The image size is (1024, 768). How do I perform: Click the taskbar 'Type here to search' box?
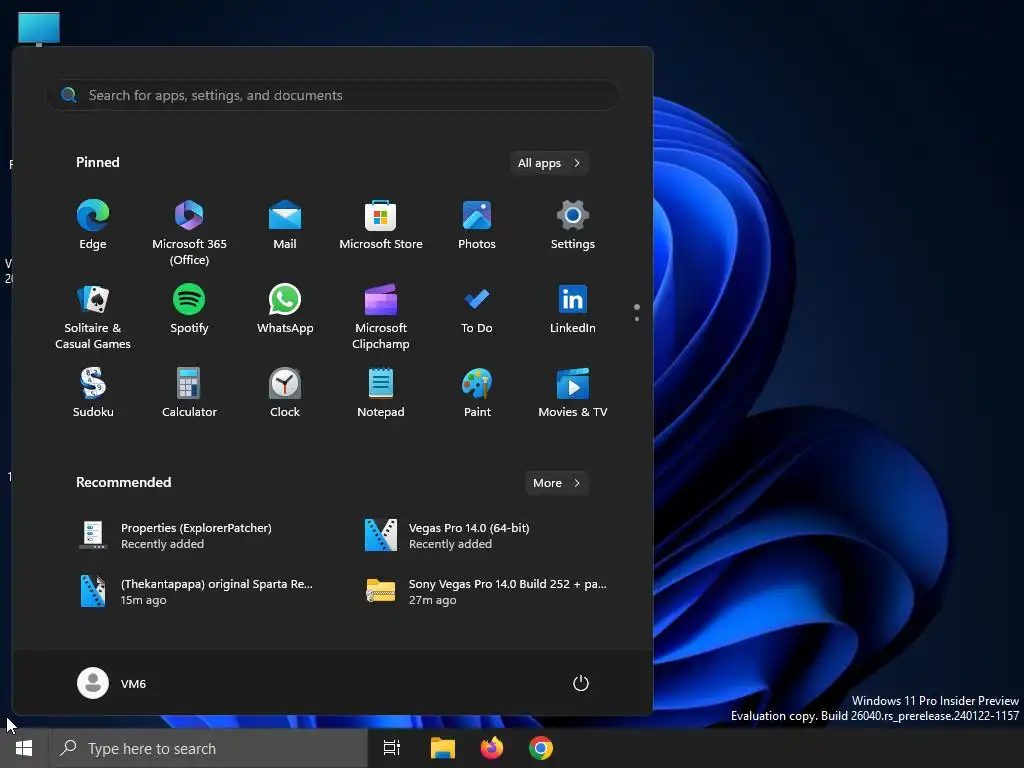(208, 748)
